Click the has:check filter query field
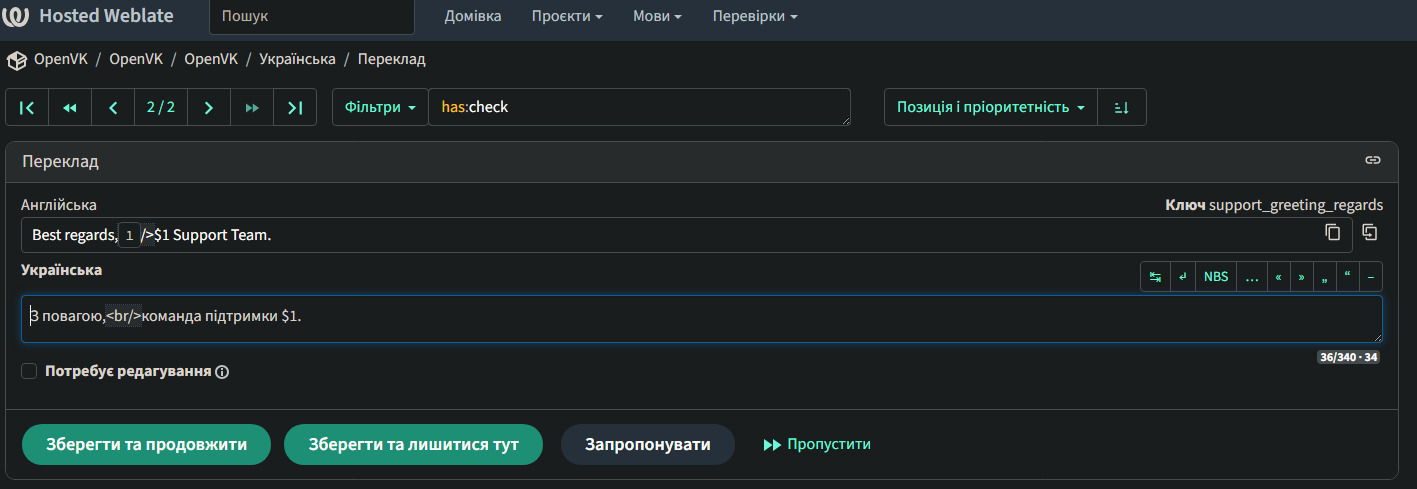This screenshot has width=1417, height=489. 640,107
